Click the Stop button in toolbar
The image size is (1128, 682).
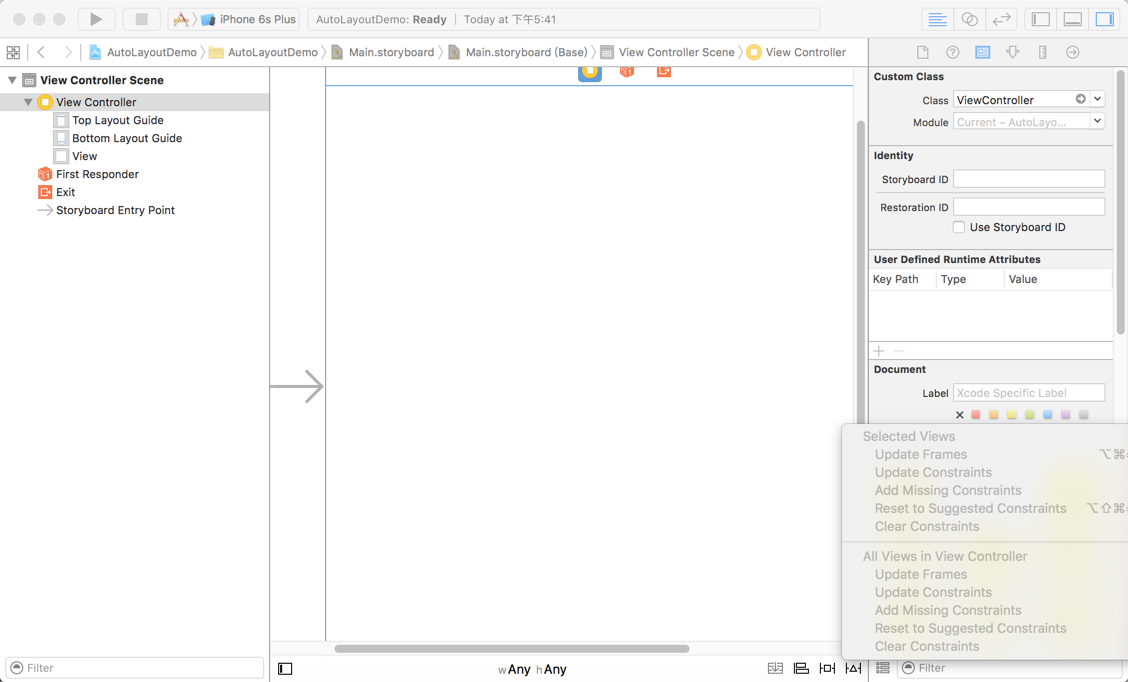click(141, 19)
